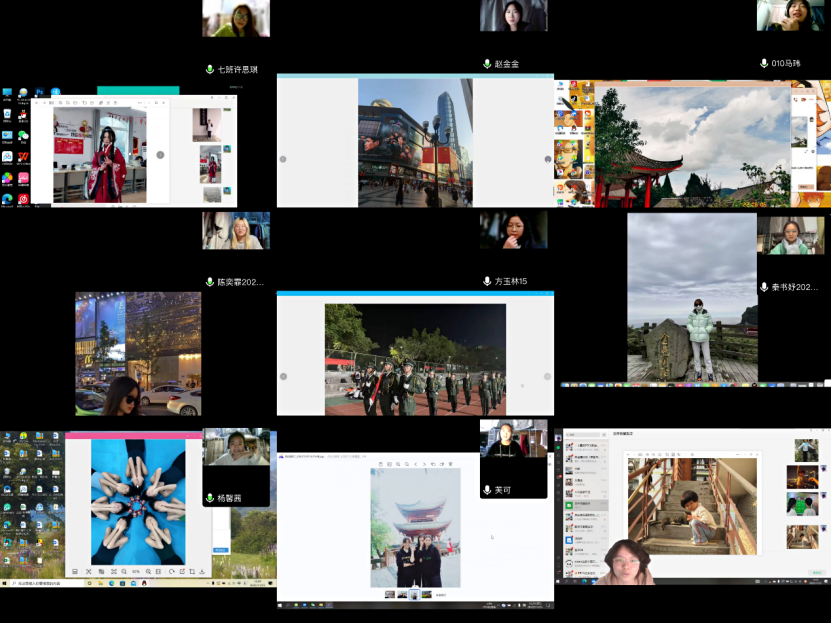The image size is (831, 623).
Task: Click microphone icon next to 杨智茜
Action: (210, 498)
